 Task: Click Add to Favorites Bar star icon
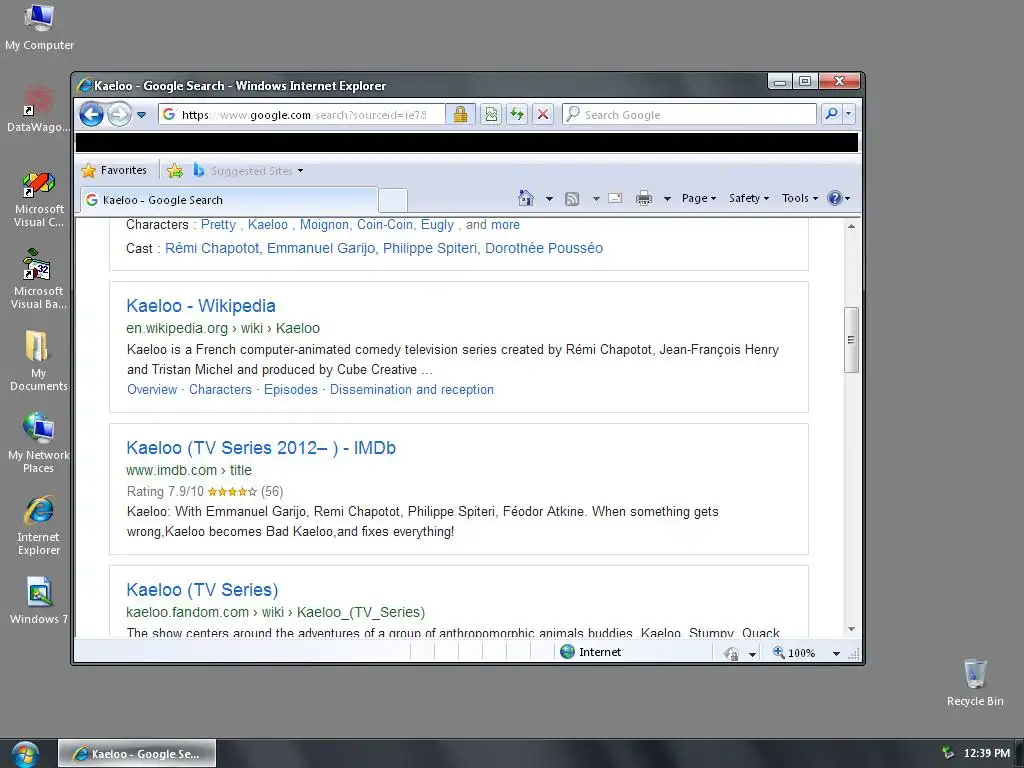tap(174, 170)
